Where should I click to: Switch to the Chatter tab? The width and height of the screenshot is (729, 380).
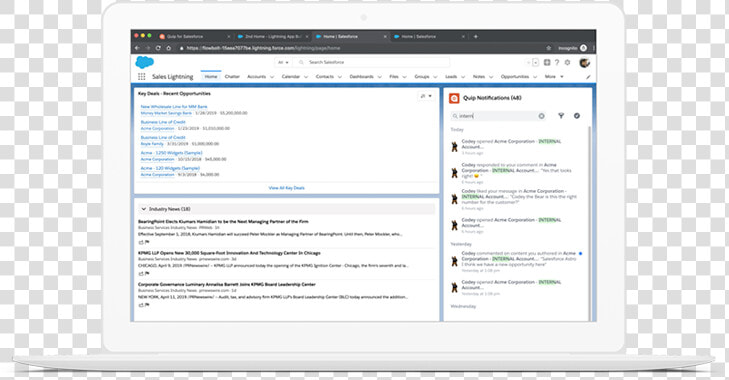click(x=232, y=77)
